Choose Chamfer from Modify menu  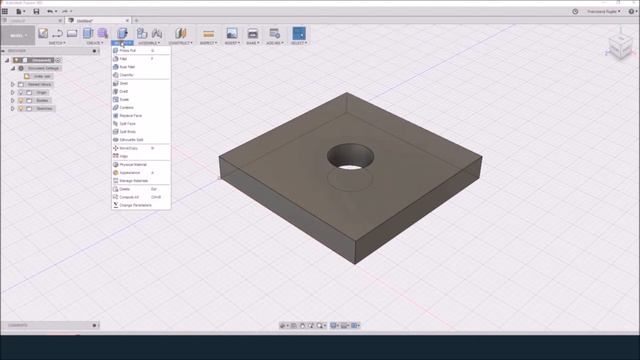[x=141, y=75]
